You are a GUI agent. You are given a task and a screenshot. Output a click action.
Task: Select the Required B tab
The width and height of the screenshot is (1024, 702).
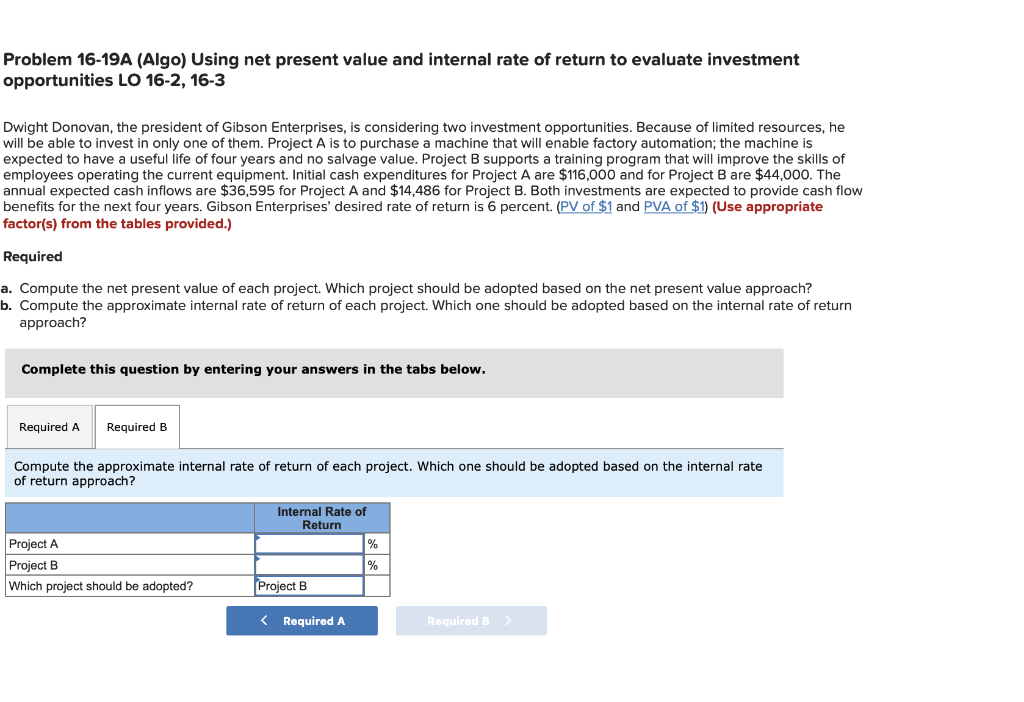(137, 426)
